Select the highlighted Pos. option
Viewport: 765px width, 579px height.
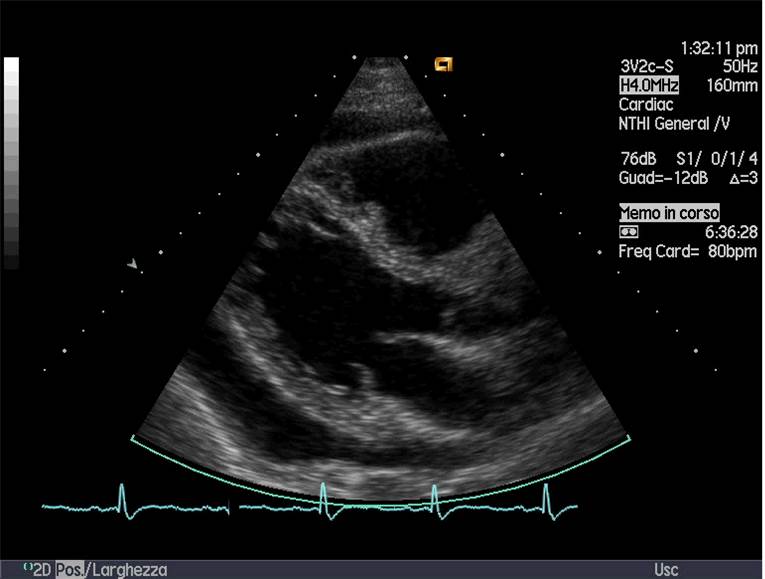[x=69, y=570]
